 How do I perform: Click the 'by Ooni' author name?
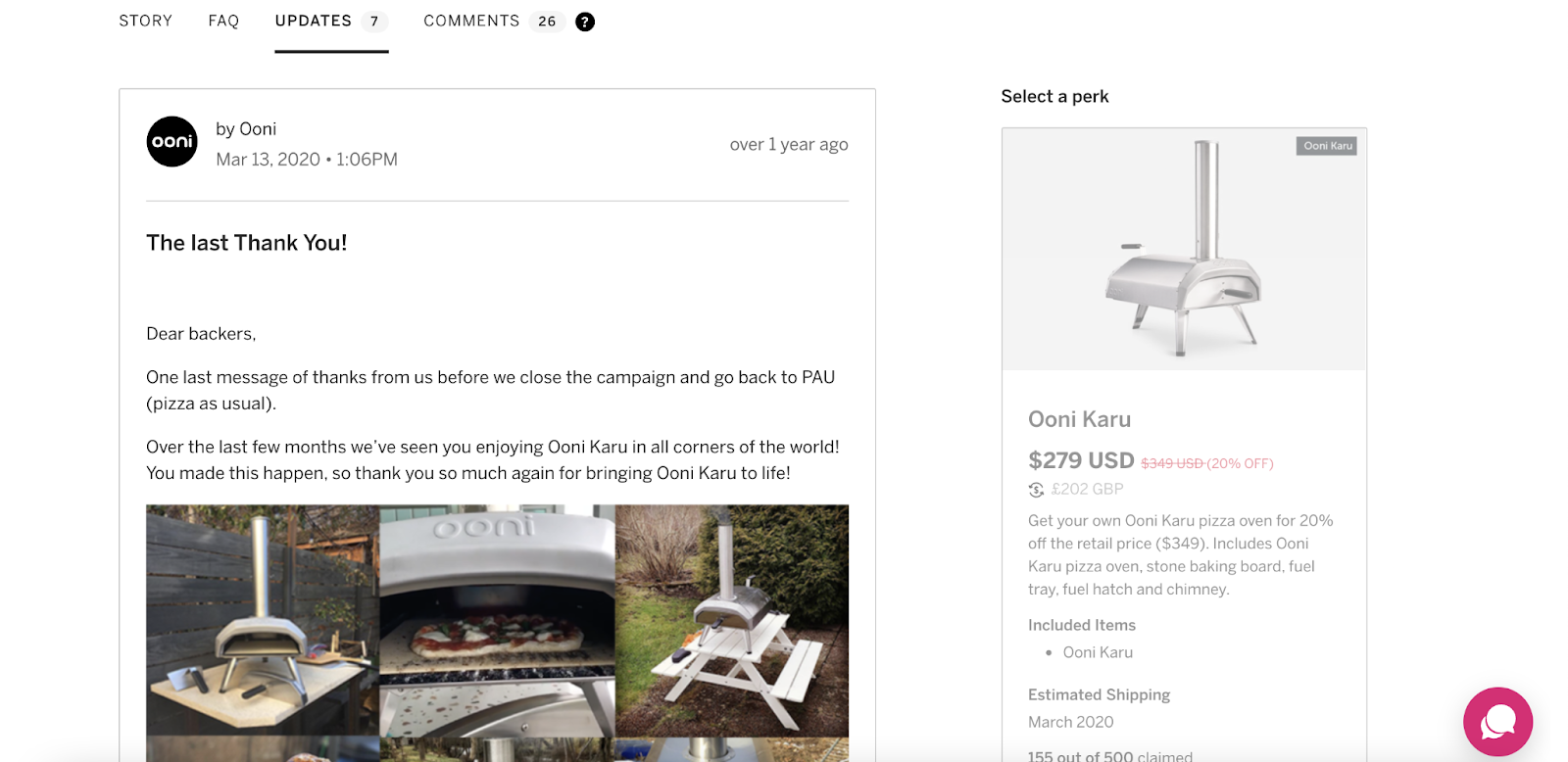click(x=246, y=129)
